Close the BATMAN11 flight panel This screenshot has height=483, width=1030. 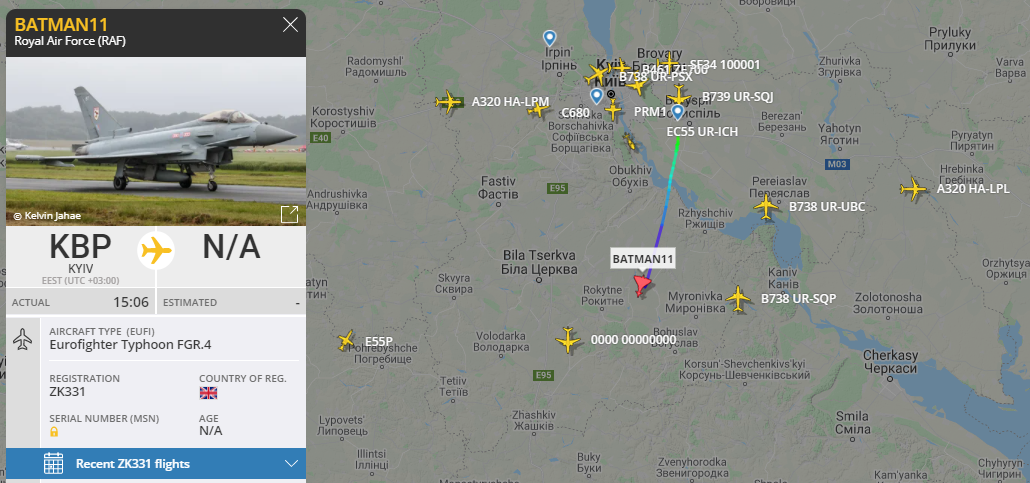tap(290, 25)
